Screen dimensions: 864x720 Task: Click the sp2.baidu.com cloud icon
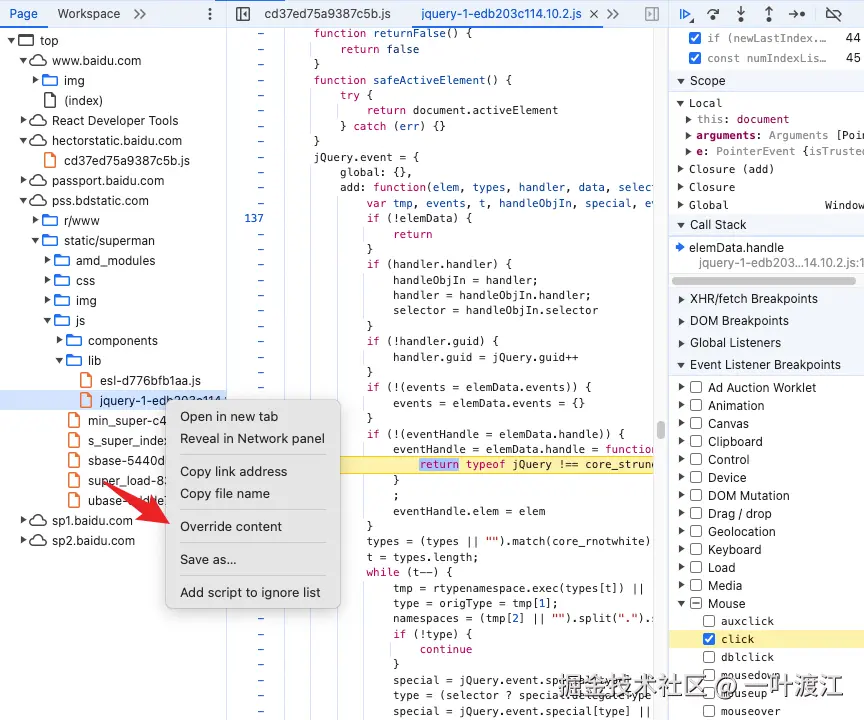[38, 540]
